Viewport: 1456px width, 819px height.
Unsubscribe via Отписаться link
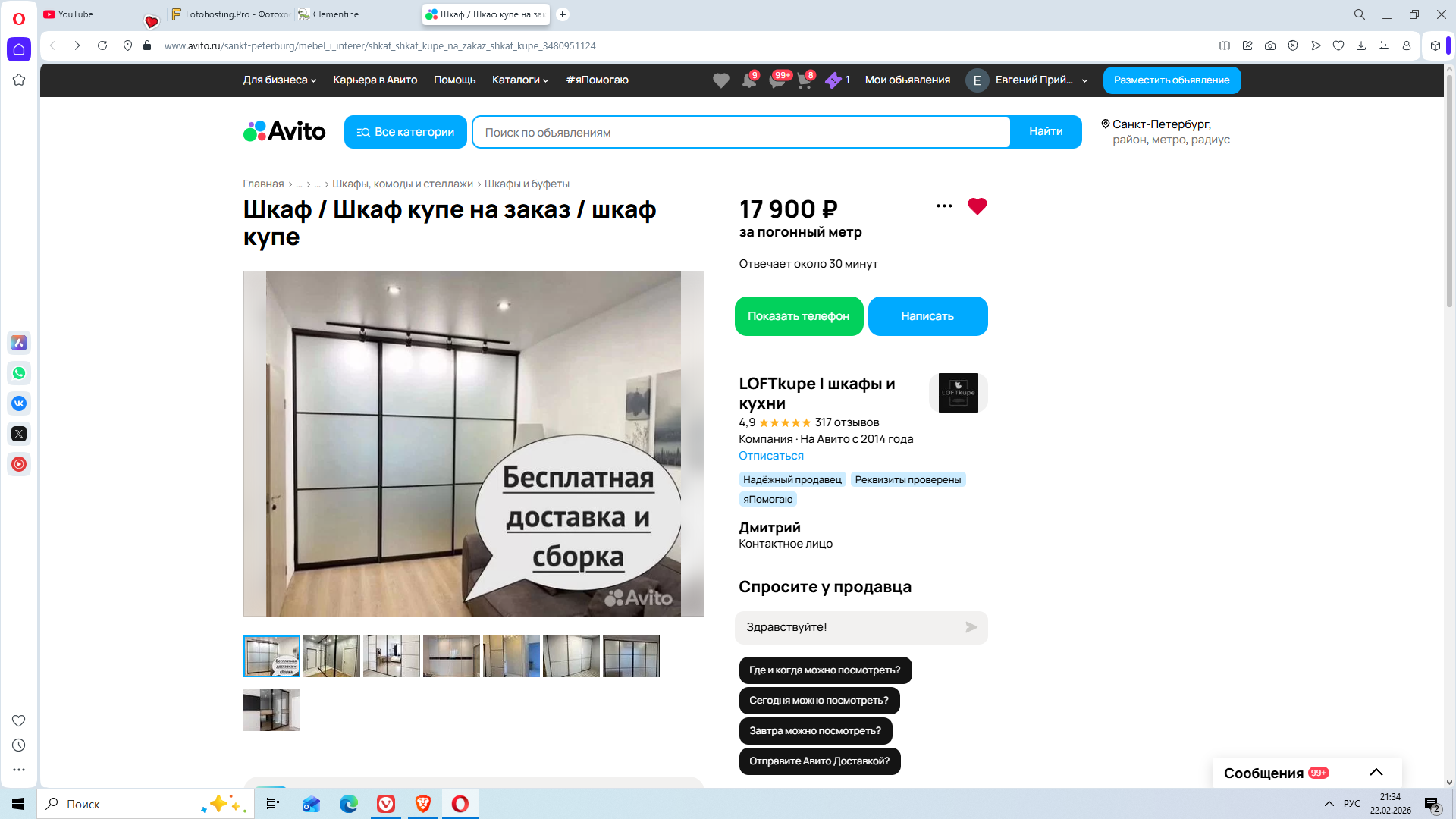pos(771,456)
